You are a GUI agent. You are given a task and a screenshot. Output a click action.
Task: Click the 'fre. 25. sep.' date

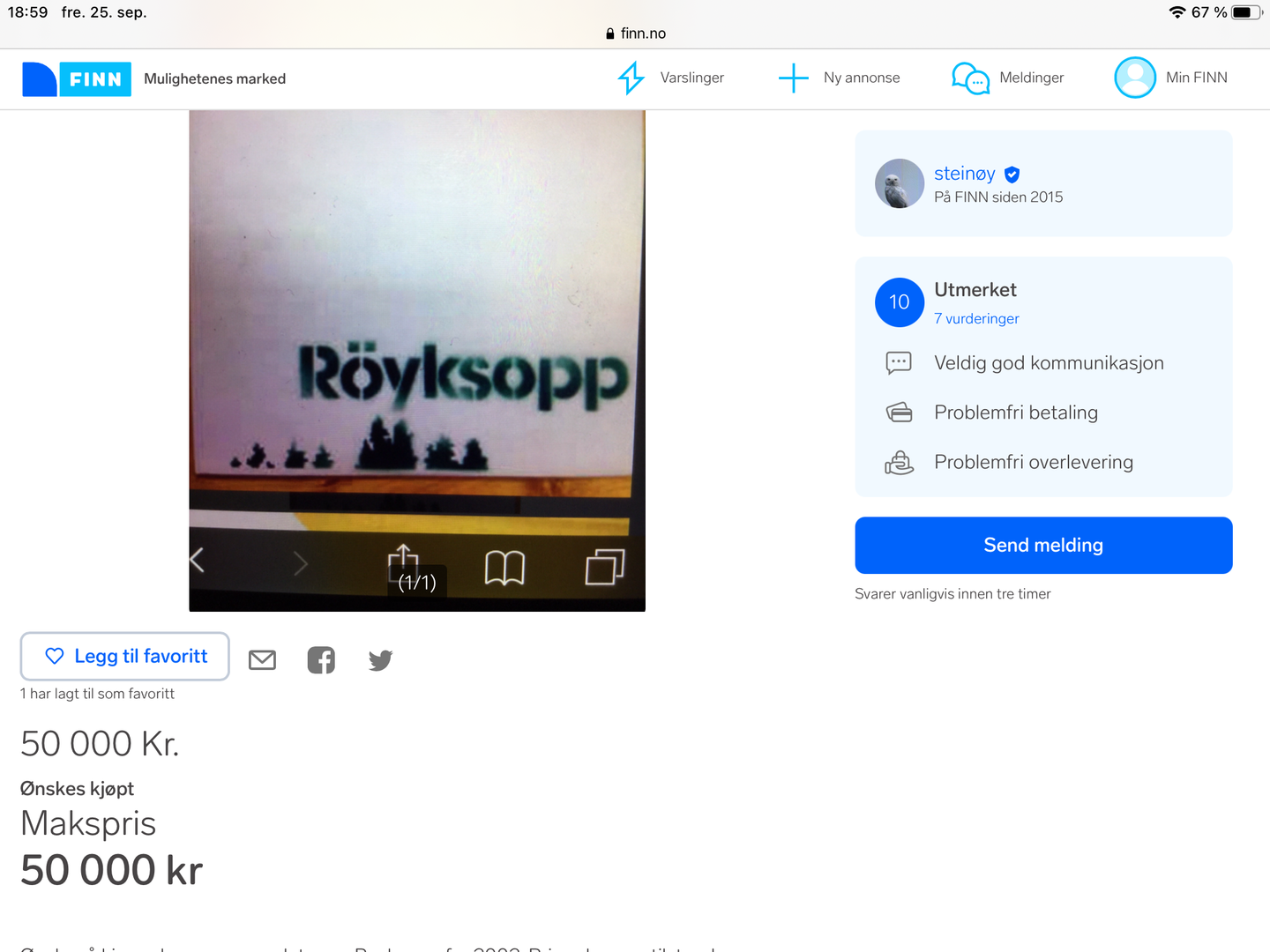click(x=104, y=12)
